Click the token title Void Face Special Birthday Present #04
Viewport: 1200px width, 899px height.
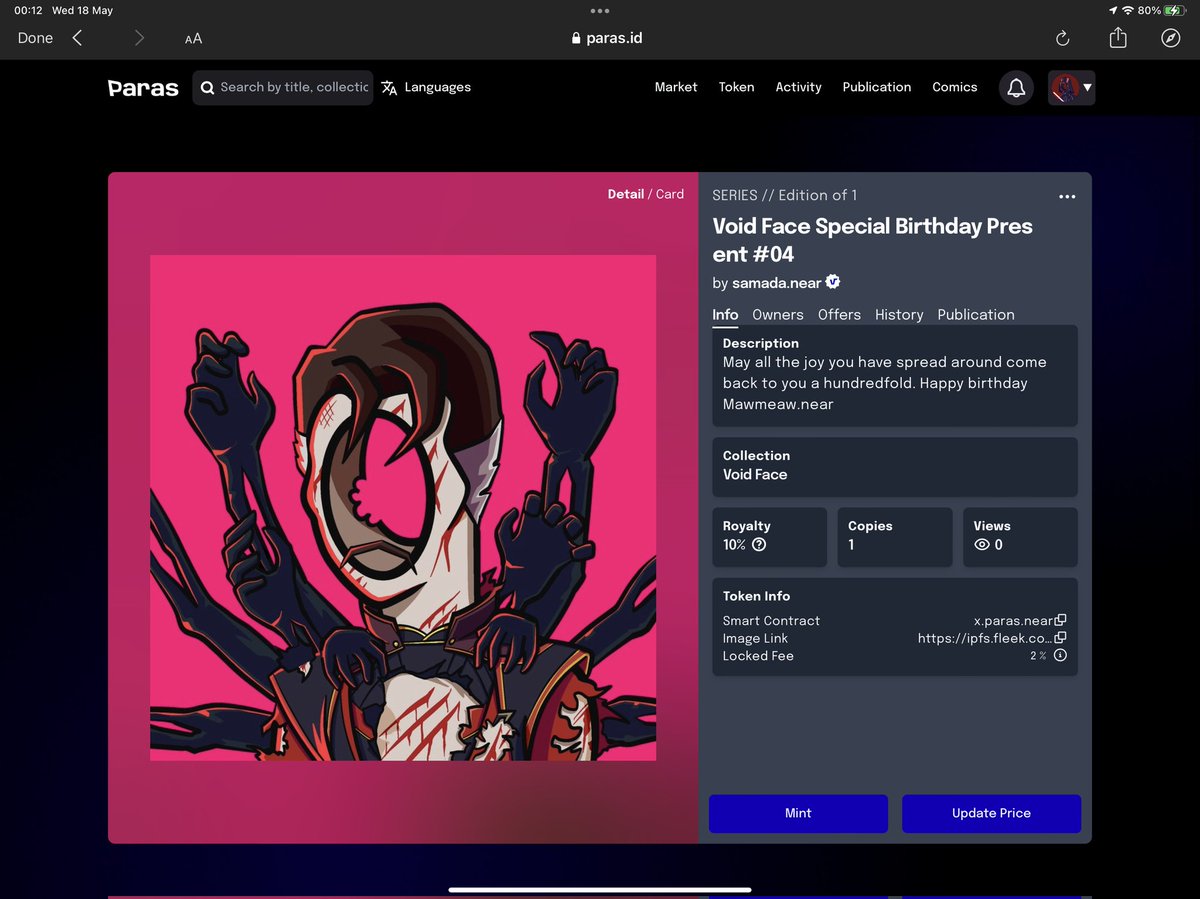click(x=872, y=240)
